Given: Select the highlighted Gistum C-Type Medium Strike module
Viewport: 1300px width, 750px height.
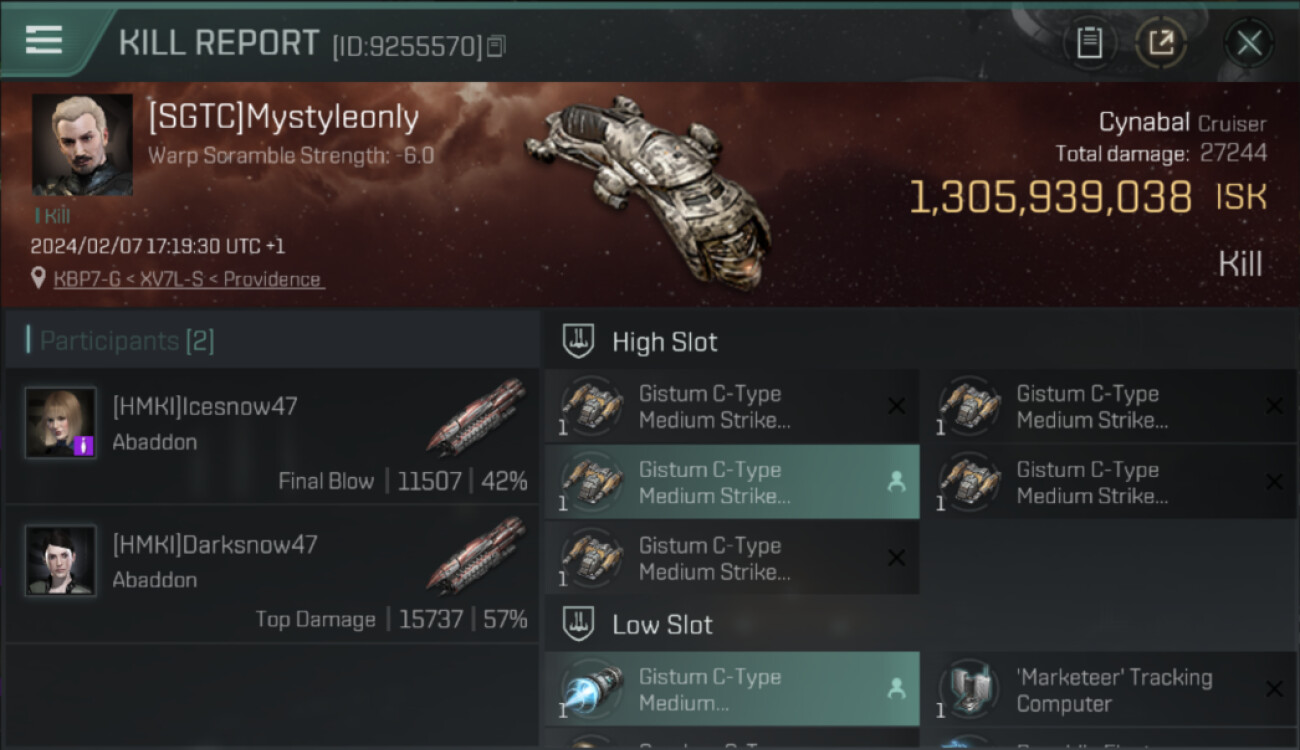Looking at the screenshot, I should tap(732, 482).
